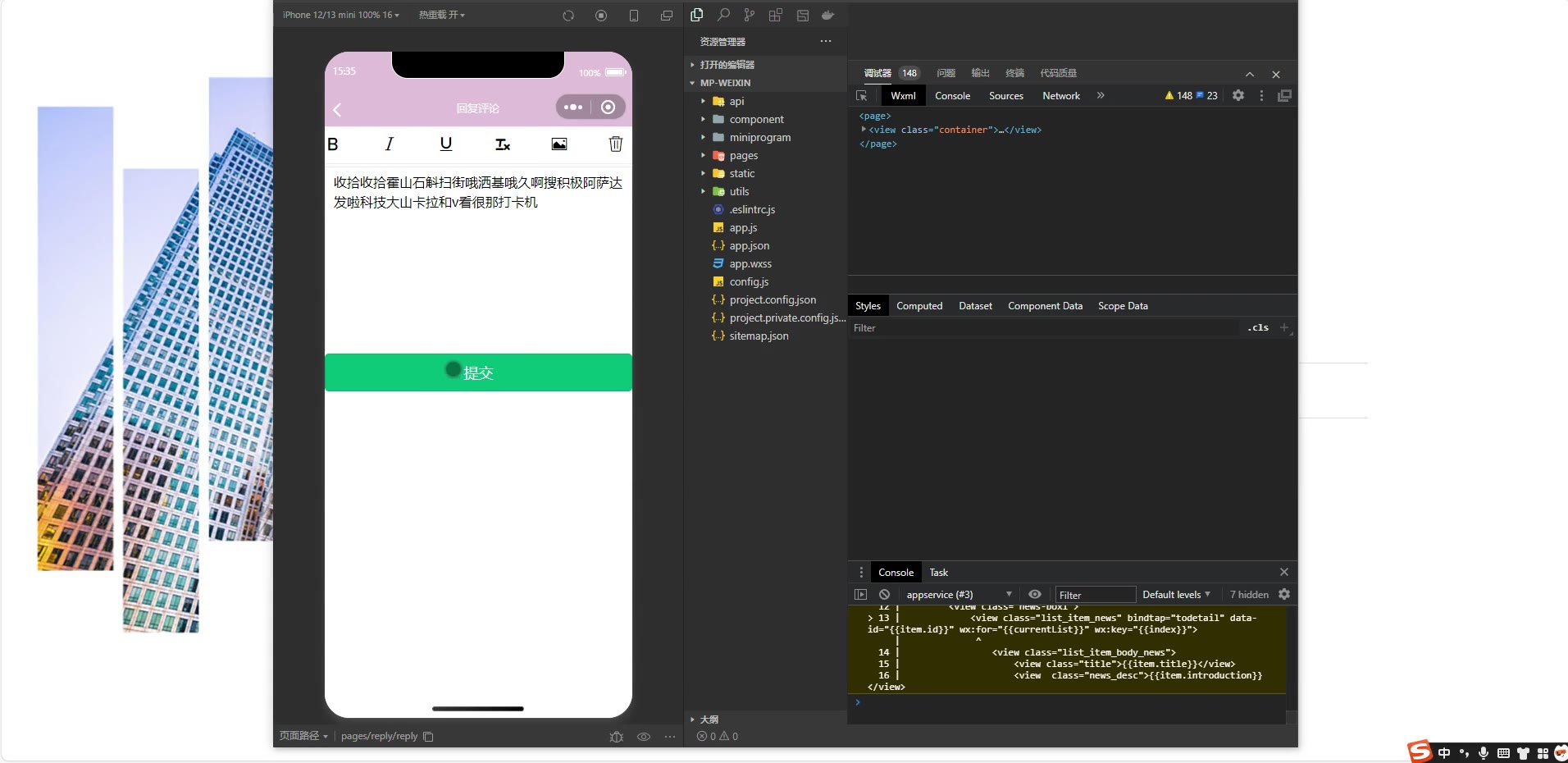Clear text formatting with the Tx icon
Viewport: 1568px width, 763px height.
point(503,144)
